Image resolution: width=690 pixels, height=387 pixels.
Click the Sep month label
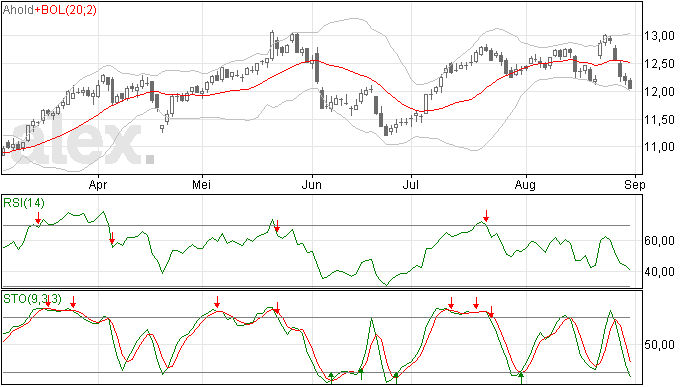point(635,184)
